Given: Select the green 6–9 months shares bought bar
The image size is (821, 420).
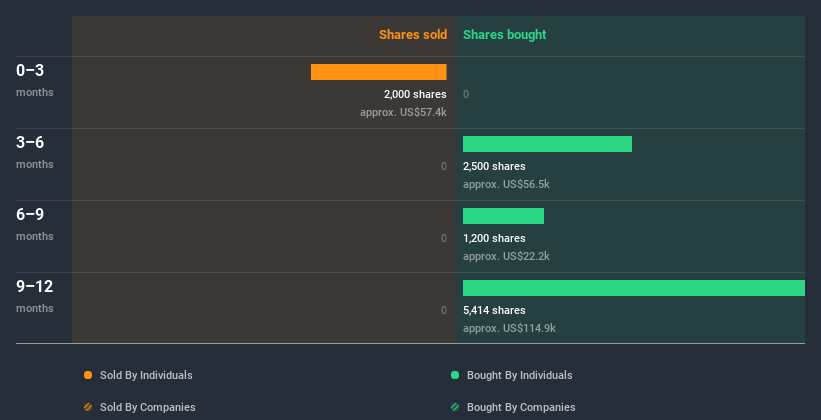Looking at the screenshot, I should [503, 216].
